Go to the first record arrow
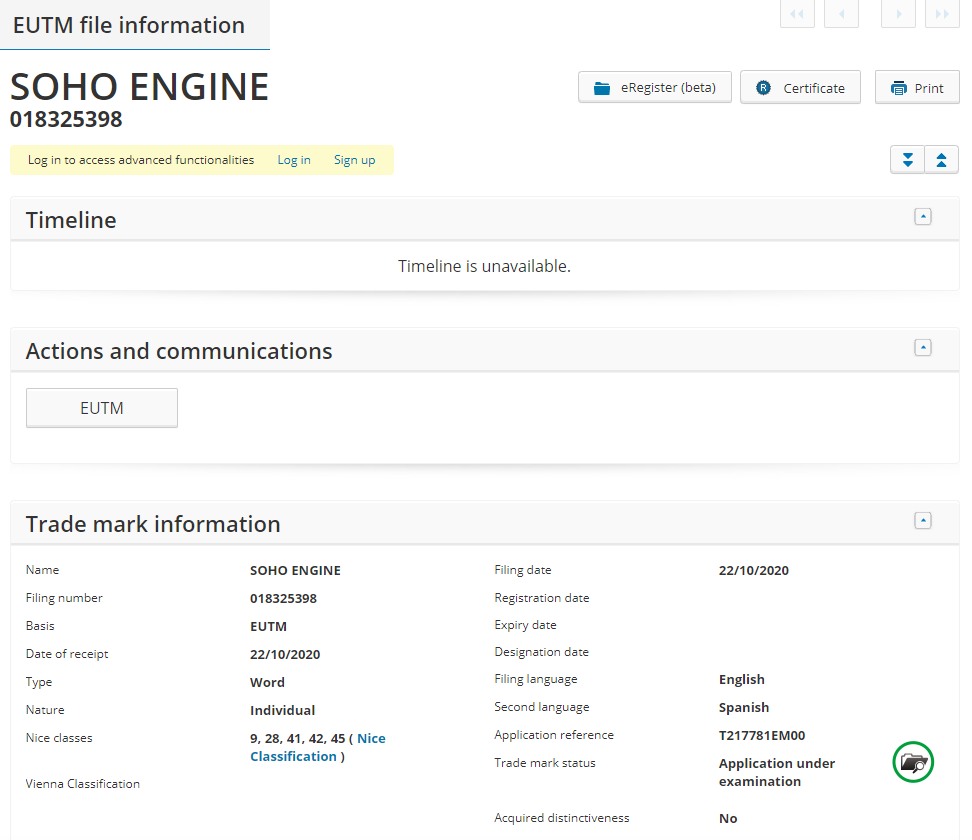The height and width of the screenshot is (840, 972). pyautogui.click(x=797, y=14)
